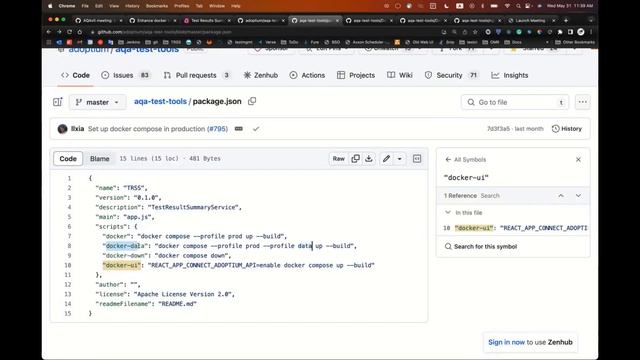This screenshot has height=360, width=640.
Task: Open the Apple menu
Action: pos(51,6)
